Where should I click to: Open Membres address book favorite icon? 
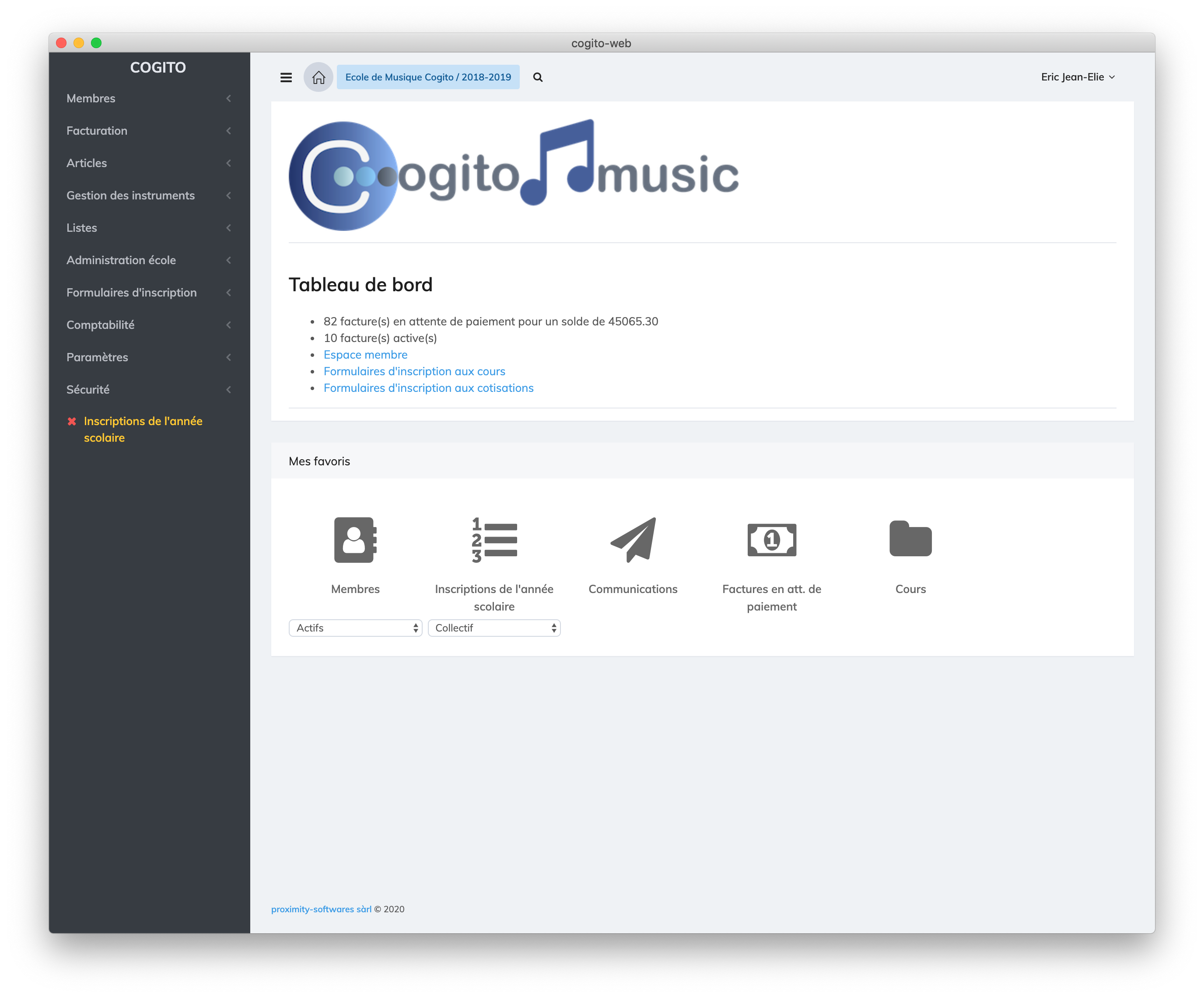click(x=355, y=540)
